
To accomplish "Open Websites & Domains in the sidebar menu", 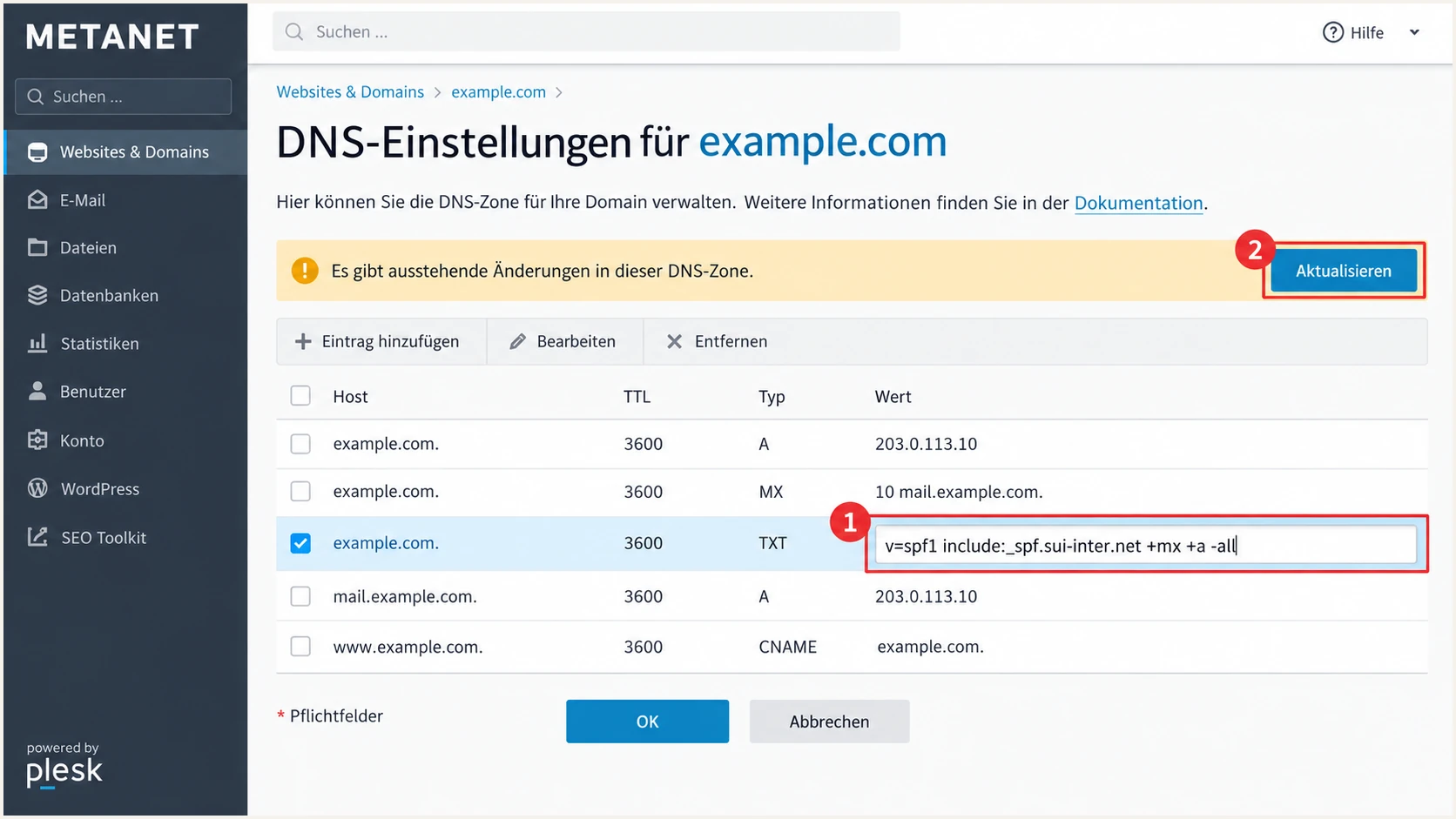I will click(125, 152).
